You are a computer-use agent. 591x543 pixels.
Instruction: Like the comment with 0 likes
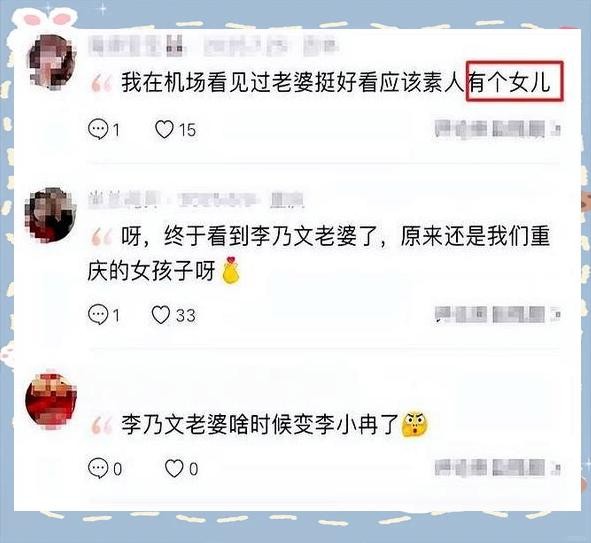point(181,468)
